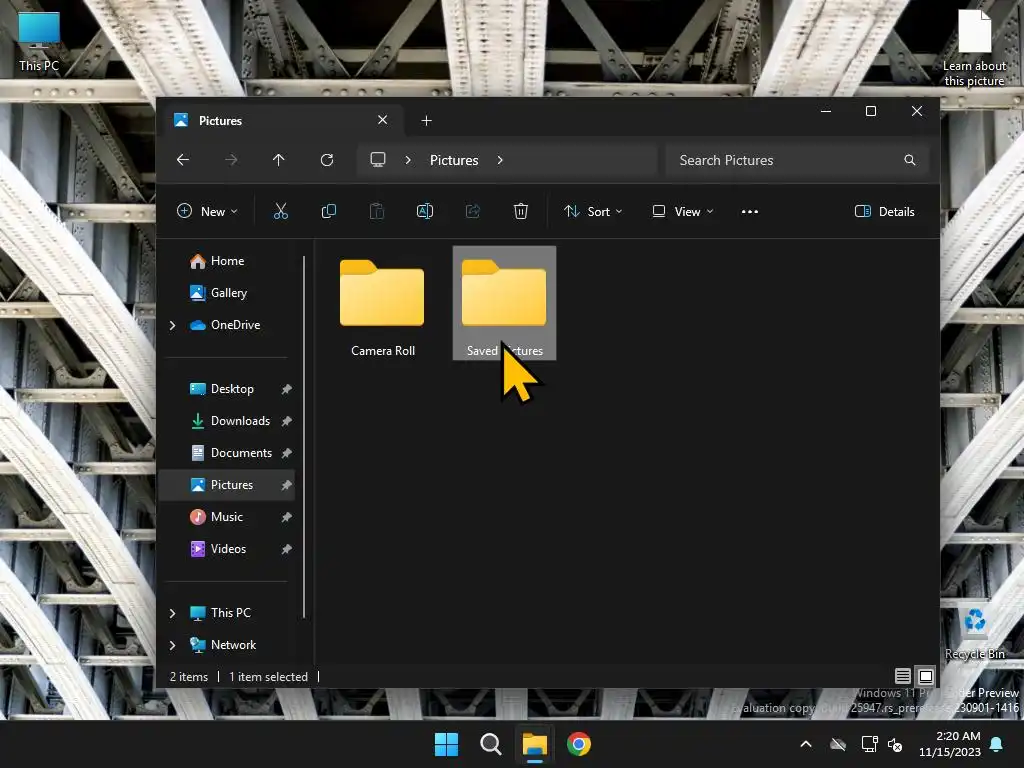Image resolution: width=1024 pixels, height=768 pixels.
Task: Open taskbar Search
Action: click(x=490, y=744)
